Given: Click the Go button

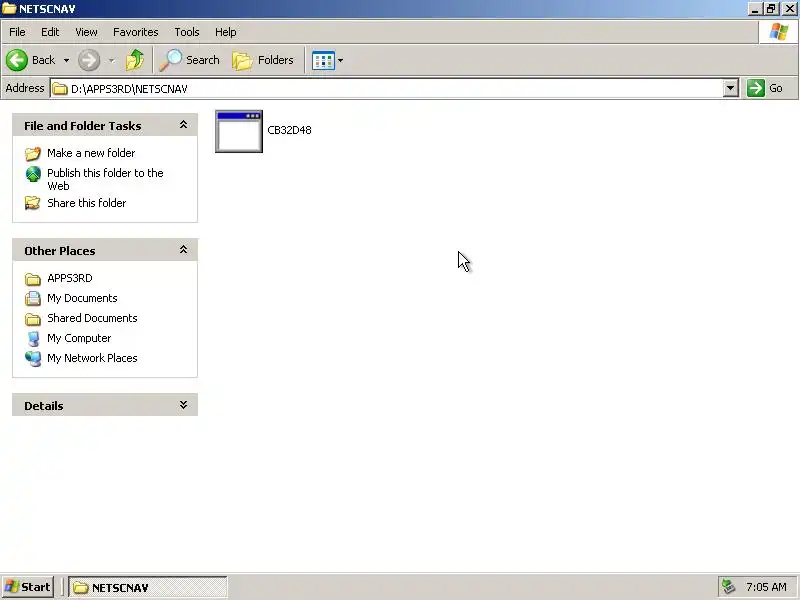Looking at the screenshot, I should click(x=765, y=88).
